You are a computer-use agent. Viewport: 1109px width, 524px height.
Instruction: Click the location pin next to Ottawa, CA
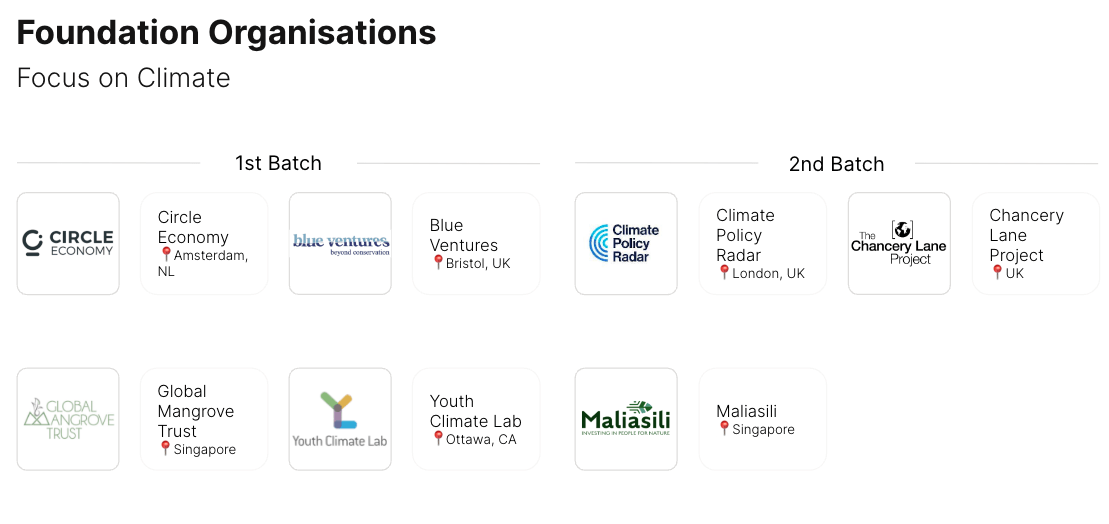tap(438, 438)
